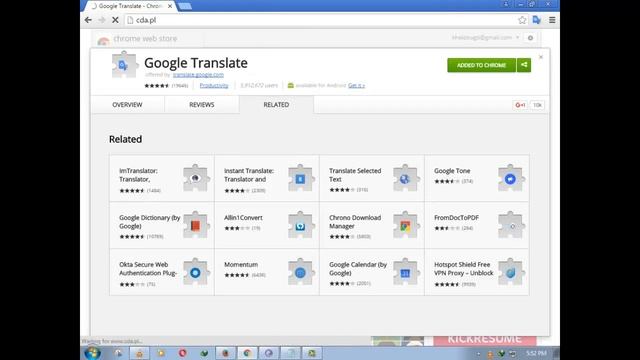The height and width of the screenshot is (360, 640).
Task: Click the Chrome icon in the taskbar
Action: pyautogui.click(x=247, y=353)
